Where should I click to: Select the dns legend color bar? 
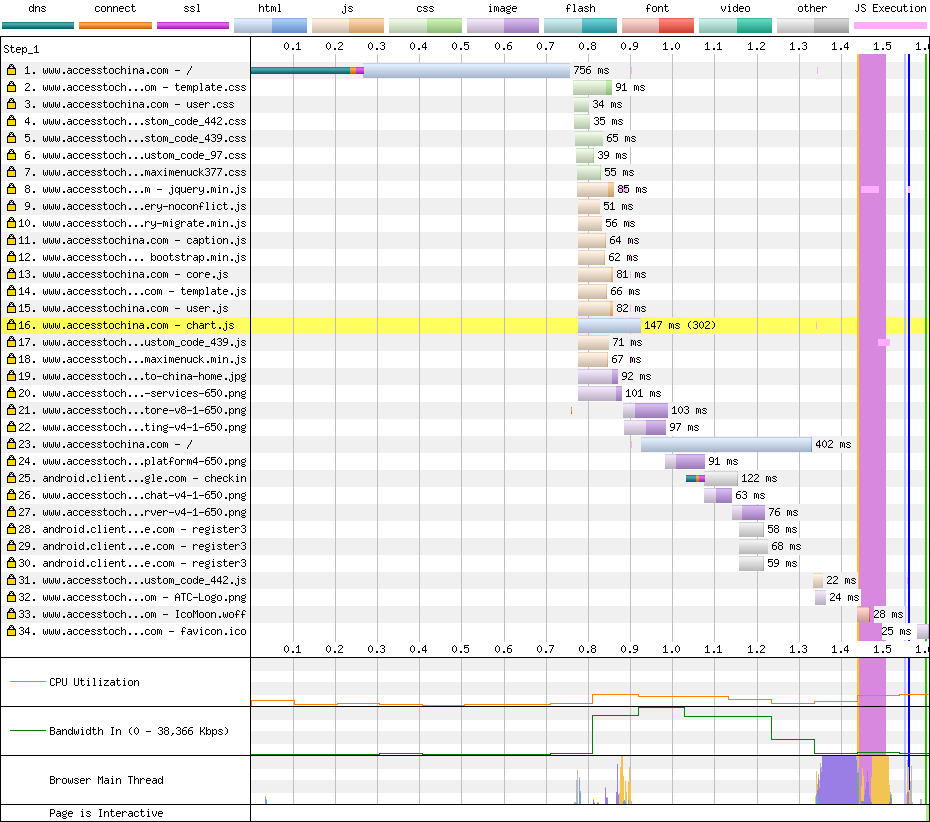(38, 26)
